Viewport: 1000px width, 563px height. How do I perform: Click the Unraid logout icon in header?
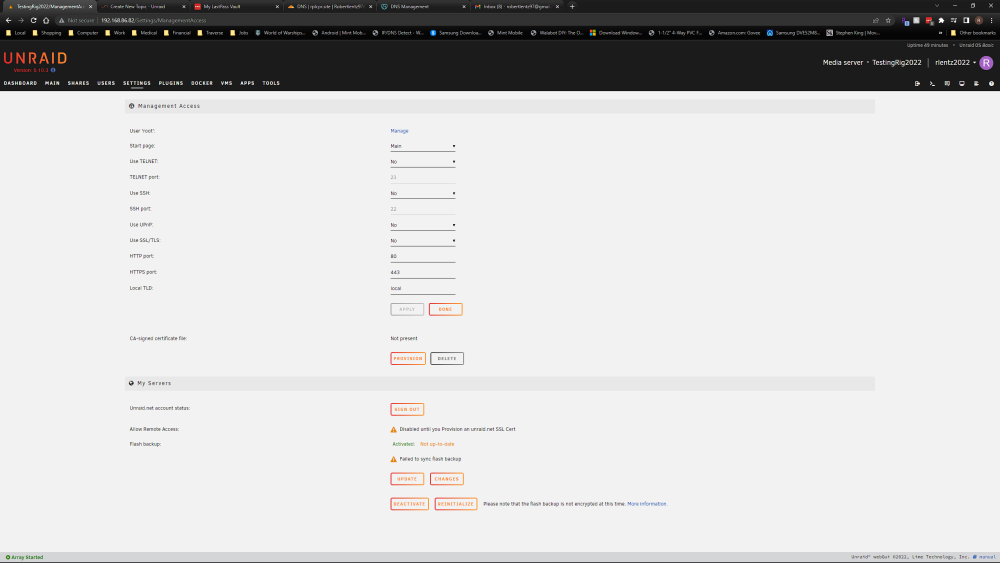pos(917,84)
